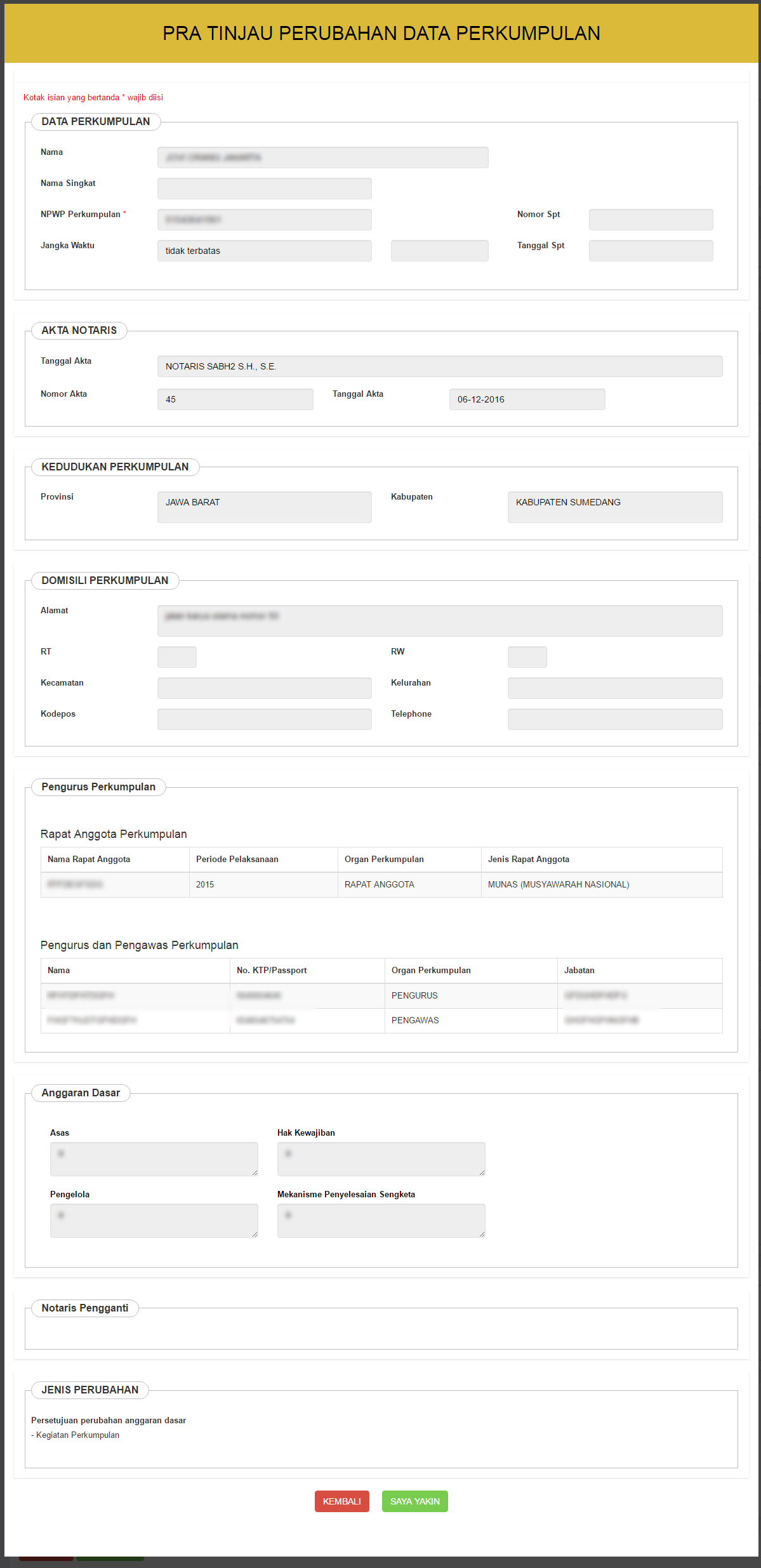Viewport: 761px width, 1568px height.
Task: Click the red KEMBALI button
Action: pyautogui.click(x=341, y=1501)
